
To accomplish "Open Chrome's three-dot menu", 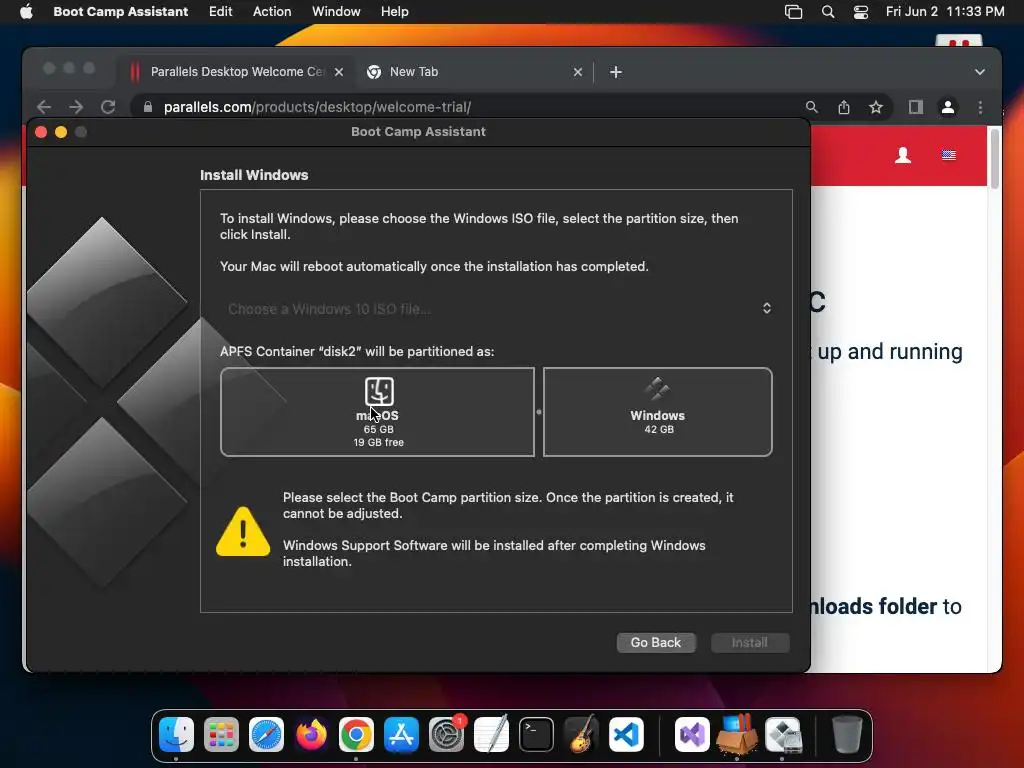I will click(980, 106).
